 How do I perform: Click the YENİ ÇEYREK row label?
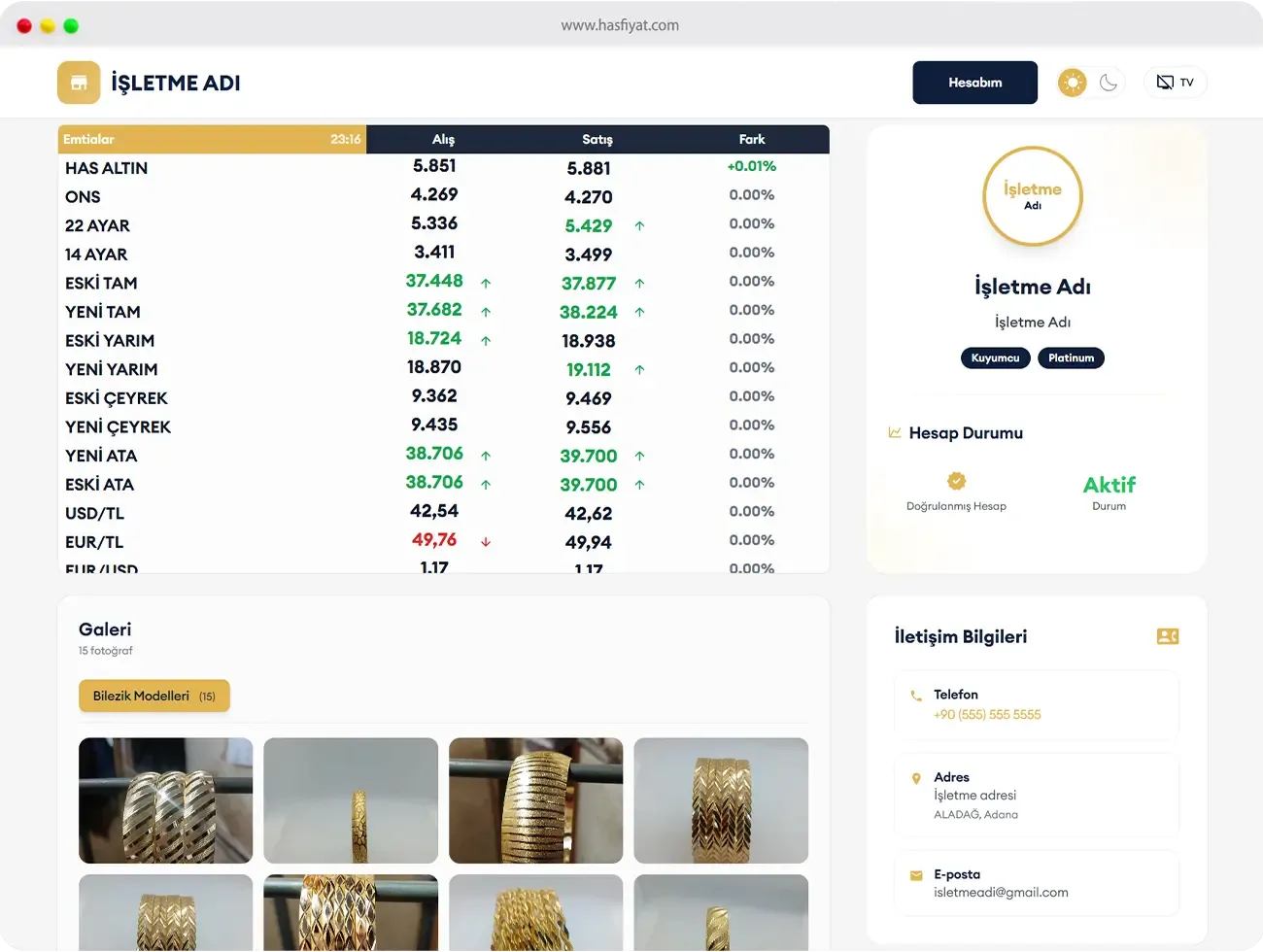pyautogui.click(x=118, y=426)
